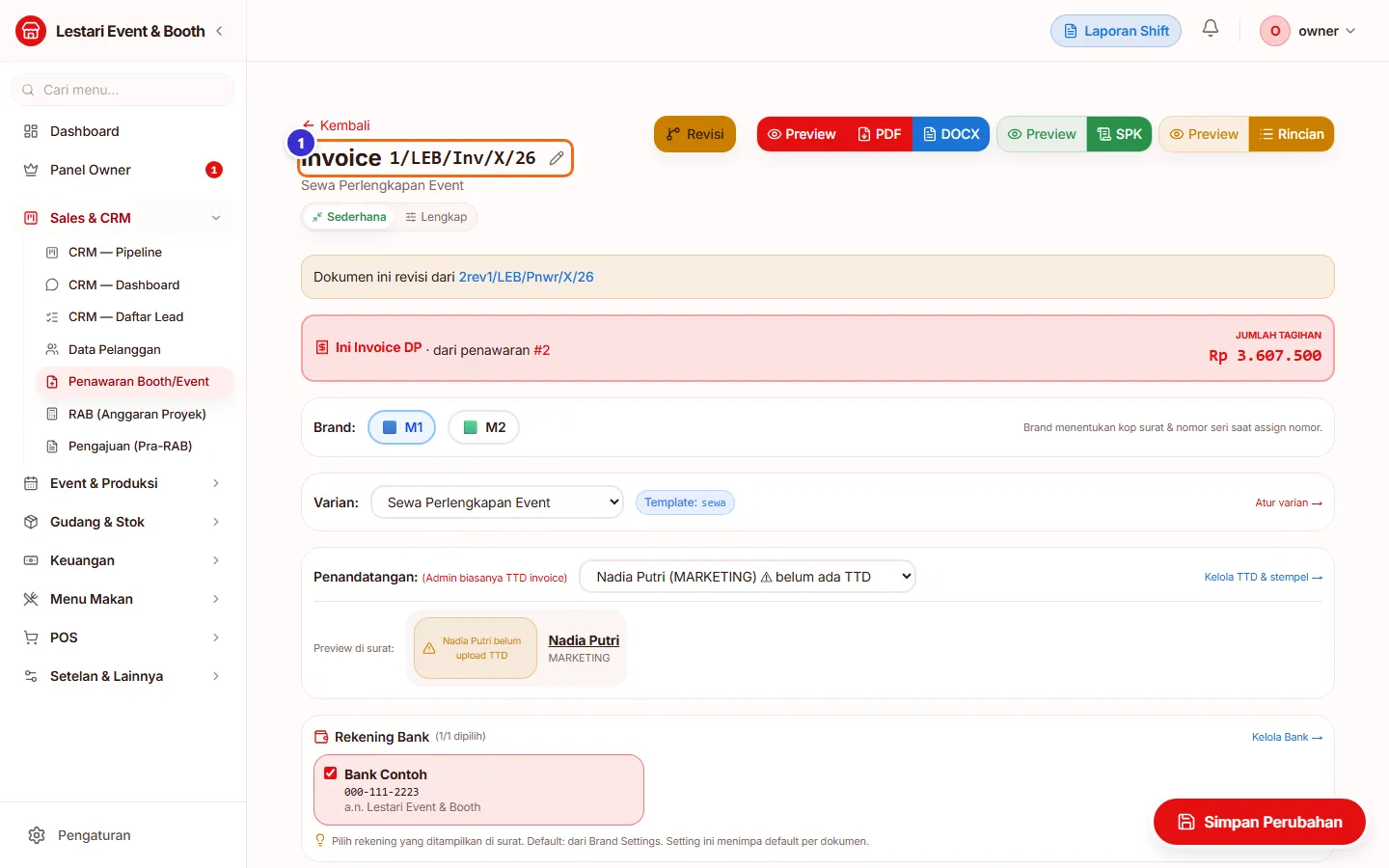Image resolution: width=1389 pixels, height=868 pixels.
Task: Open the Penandatangan signer dropdown
Action: pos(748,577)
